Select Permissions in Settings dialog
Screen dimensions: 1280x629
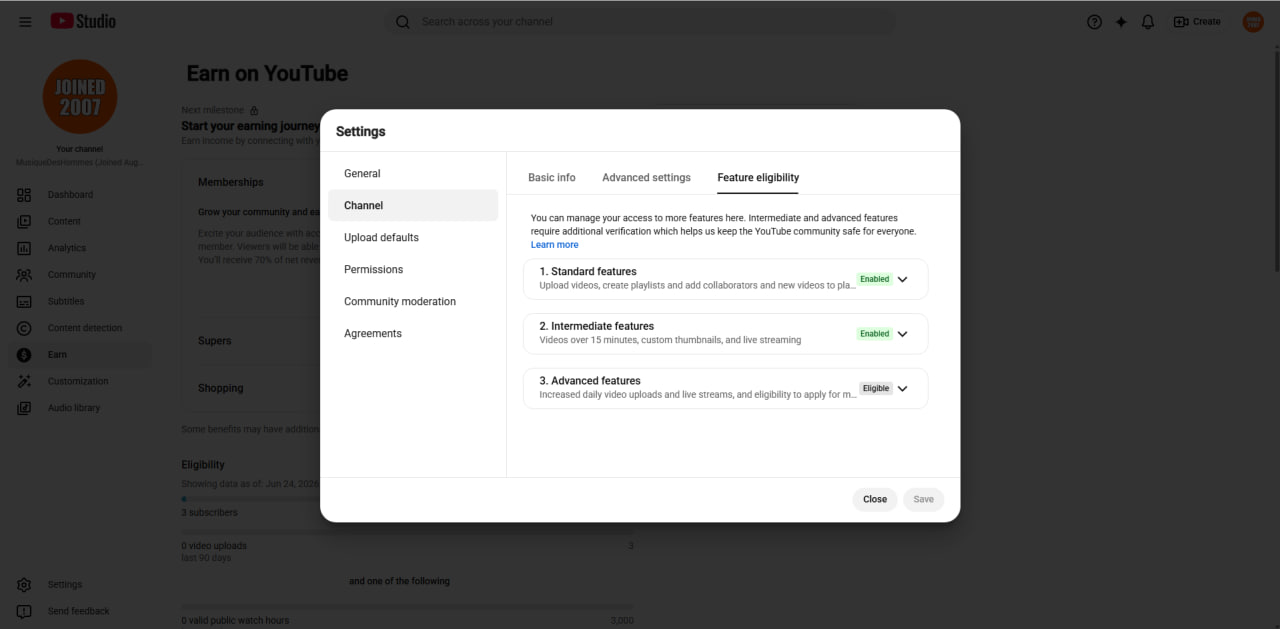(x=413, y=270)
